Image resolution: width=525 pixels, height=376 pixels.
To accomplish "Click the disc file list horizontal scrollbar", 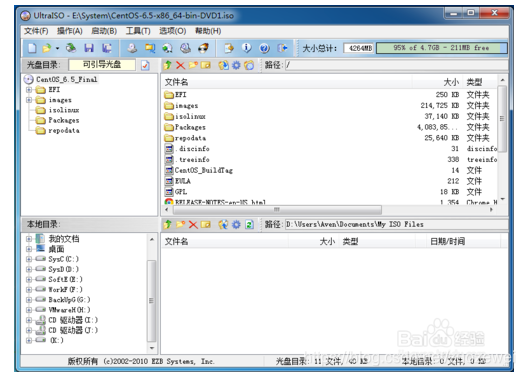I will tap(277, 210).
